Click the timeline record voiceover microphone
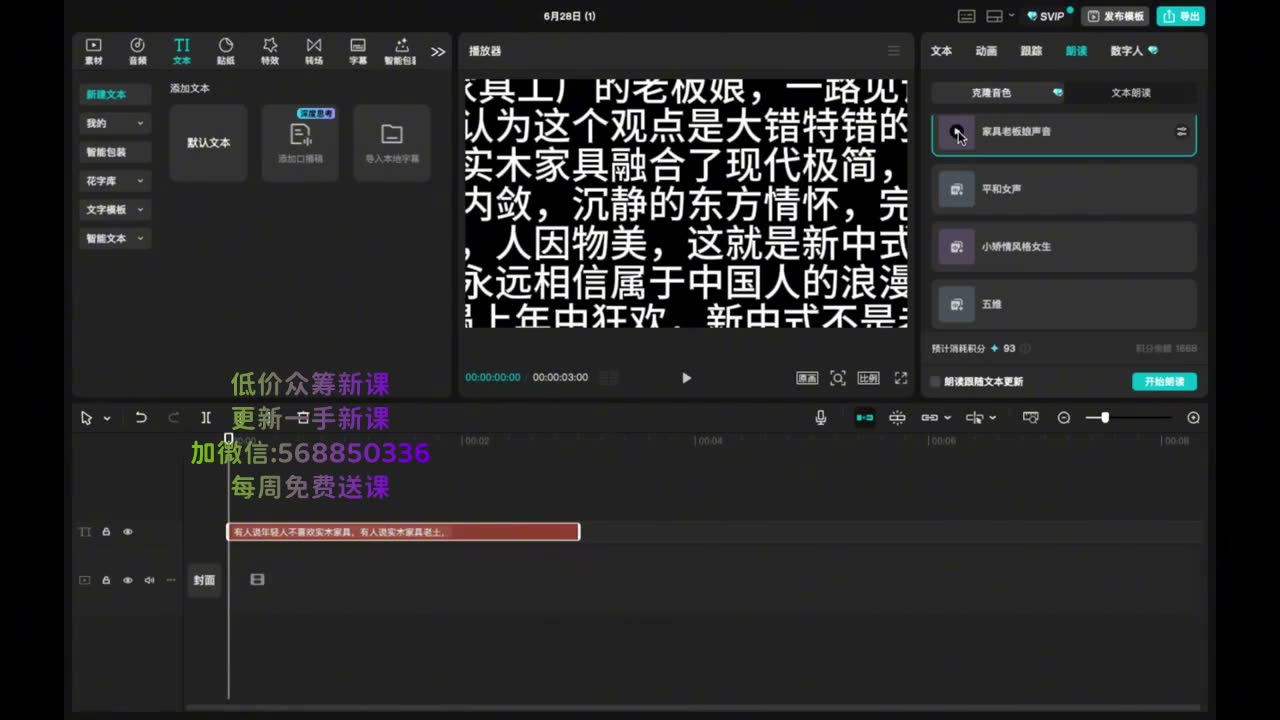The width and height of the screenshot is (1280, 720). 821,418
